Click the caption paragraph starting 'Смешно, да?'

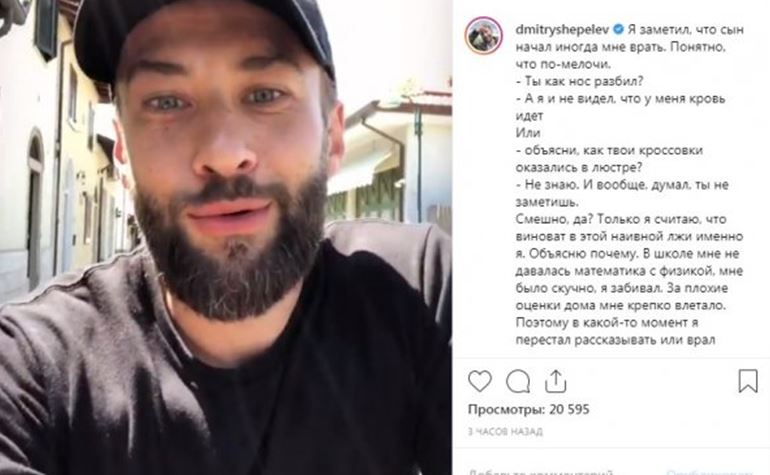[x=630, y=279]
